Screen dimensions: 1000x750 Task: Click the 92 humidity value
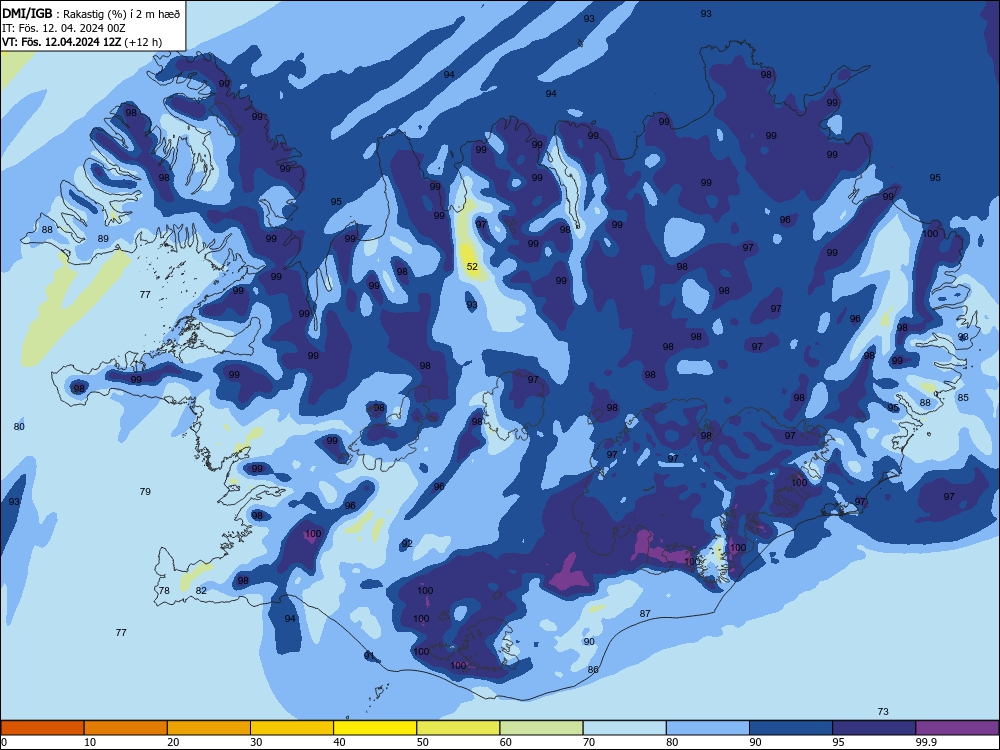pos(407,543)
